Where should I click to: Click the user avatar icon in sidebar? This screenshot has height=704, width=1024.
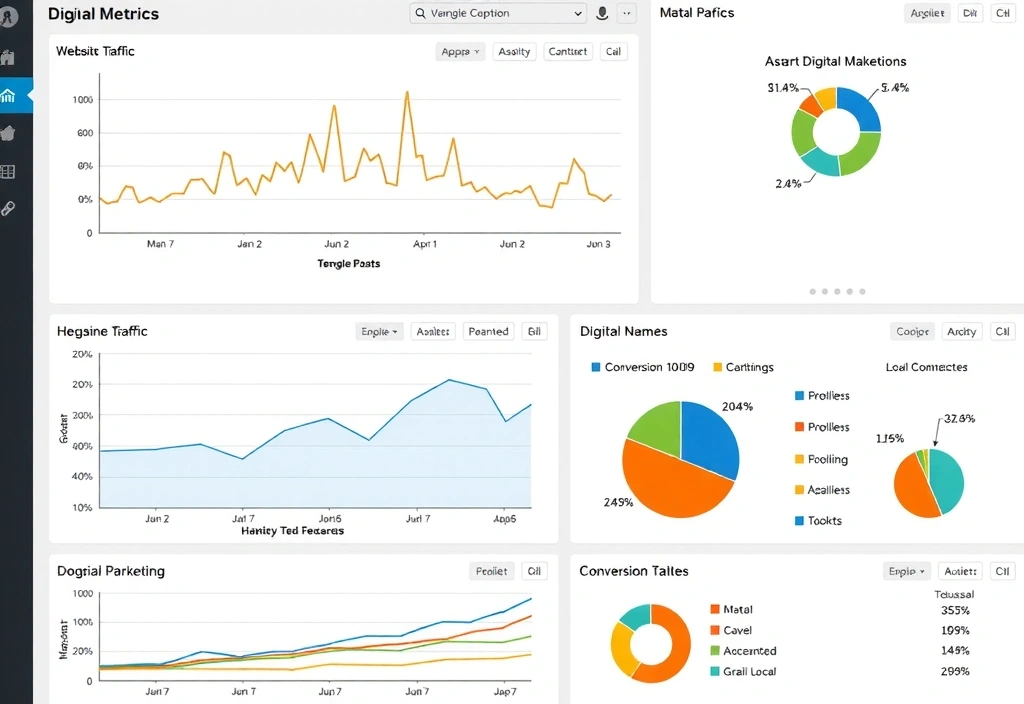(x=10, y=16)
